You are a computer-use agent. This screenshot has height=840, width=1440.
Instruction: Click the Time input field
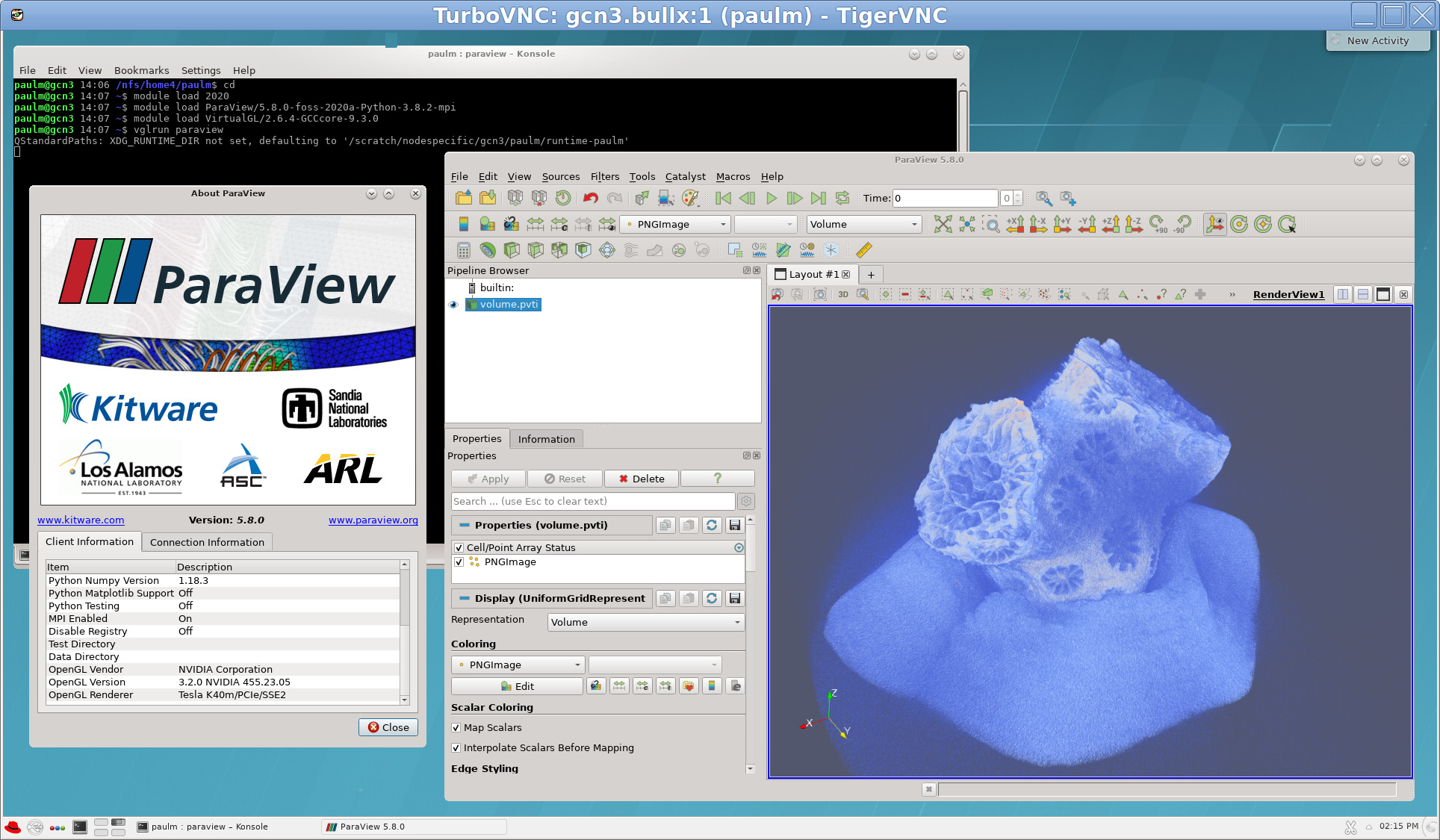click(x=946, y=198)
